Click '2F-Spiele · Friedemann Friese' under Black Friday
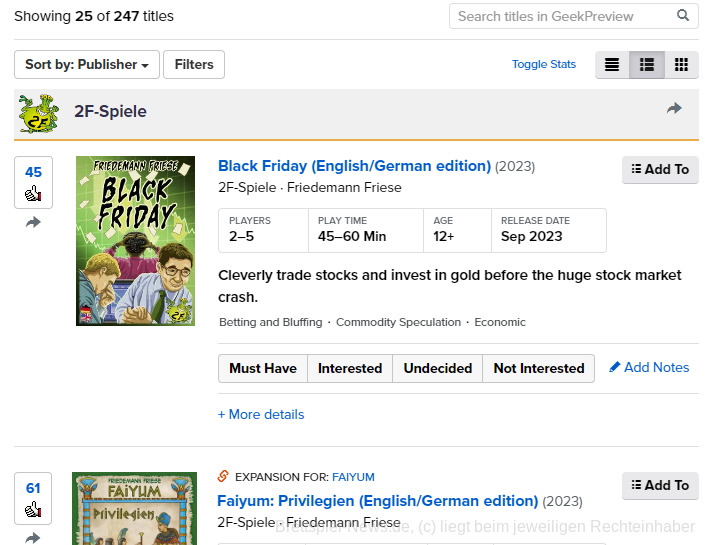The width and height of the screenshot is (708, 545). (310, 187)
